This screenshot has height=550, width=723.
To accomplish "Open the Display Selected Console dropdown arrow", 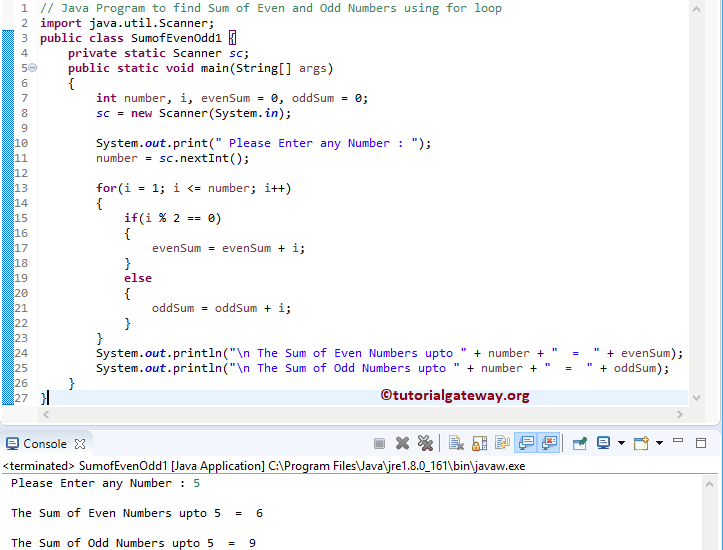I will pos(622,443).
